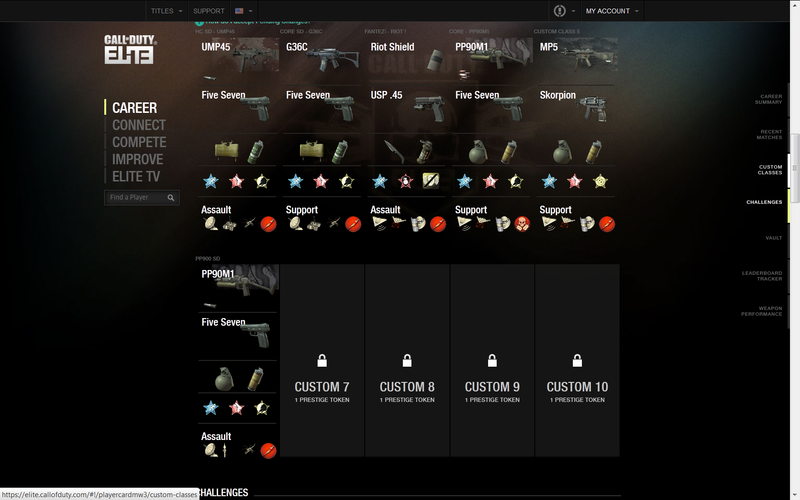Jump to CUSTOM CLASSES in right sidebar
Image resolution: width=800 pixels, height=500 pixels.
click(770, 170)
